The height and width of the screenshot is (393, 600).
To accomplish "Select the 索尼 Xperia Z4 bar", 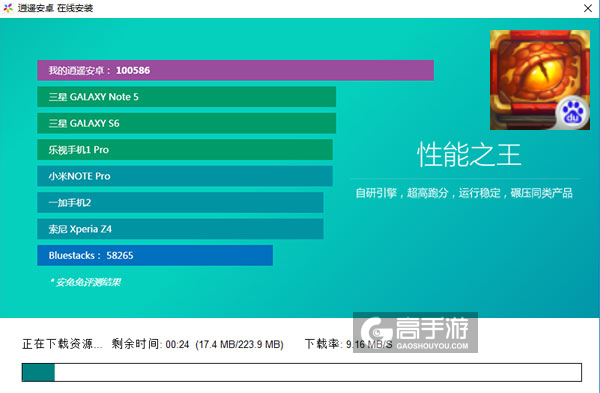I will (x=180, y=229).
